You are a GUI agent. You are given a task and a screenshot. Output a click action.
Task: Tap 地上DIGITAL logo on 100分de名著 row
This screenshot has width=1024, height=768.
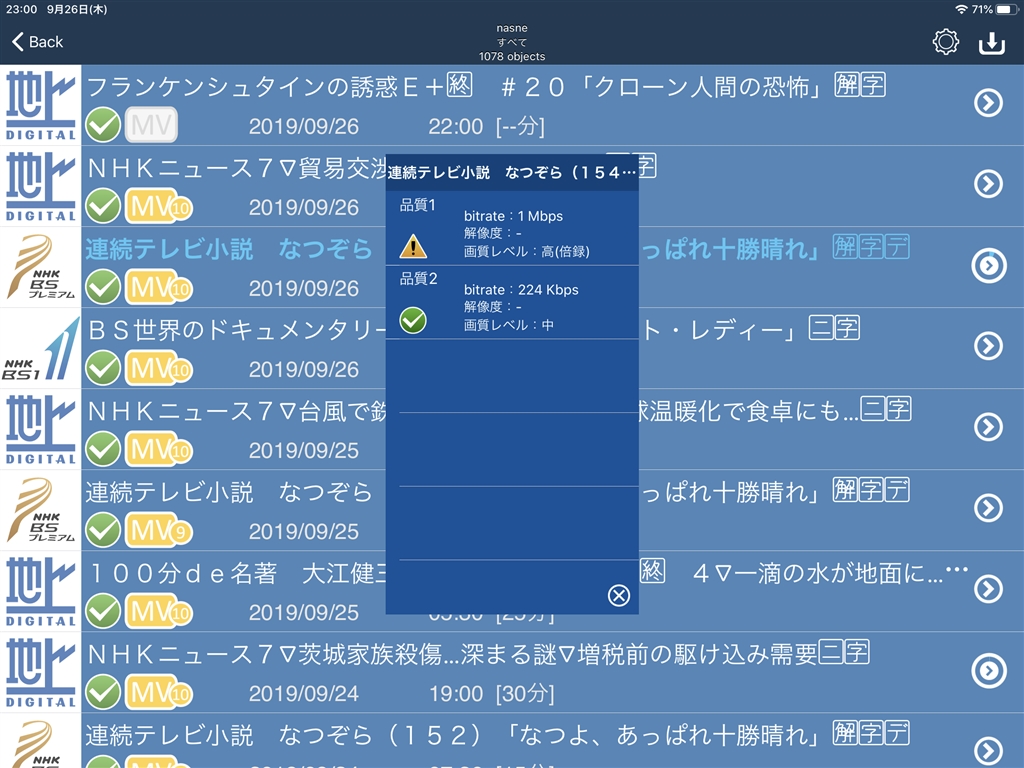[x=40, y=591]
